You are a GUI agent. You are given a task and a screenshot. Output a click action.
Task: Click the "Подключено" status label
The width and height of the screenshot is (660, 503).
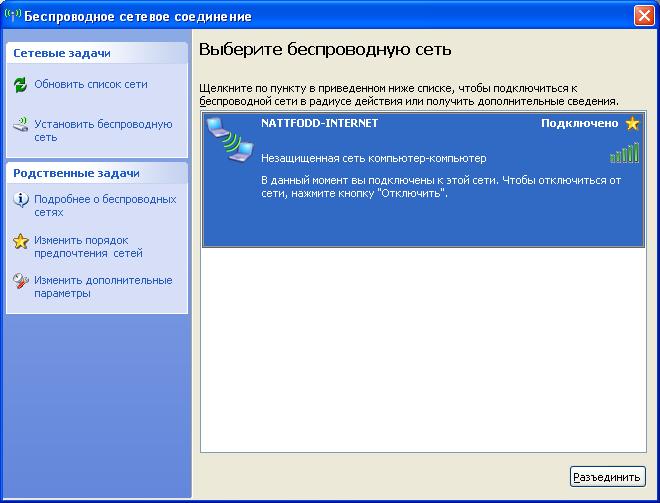(579, 124)
